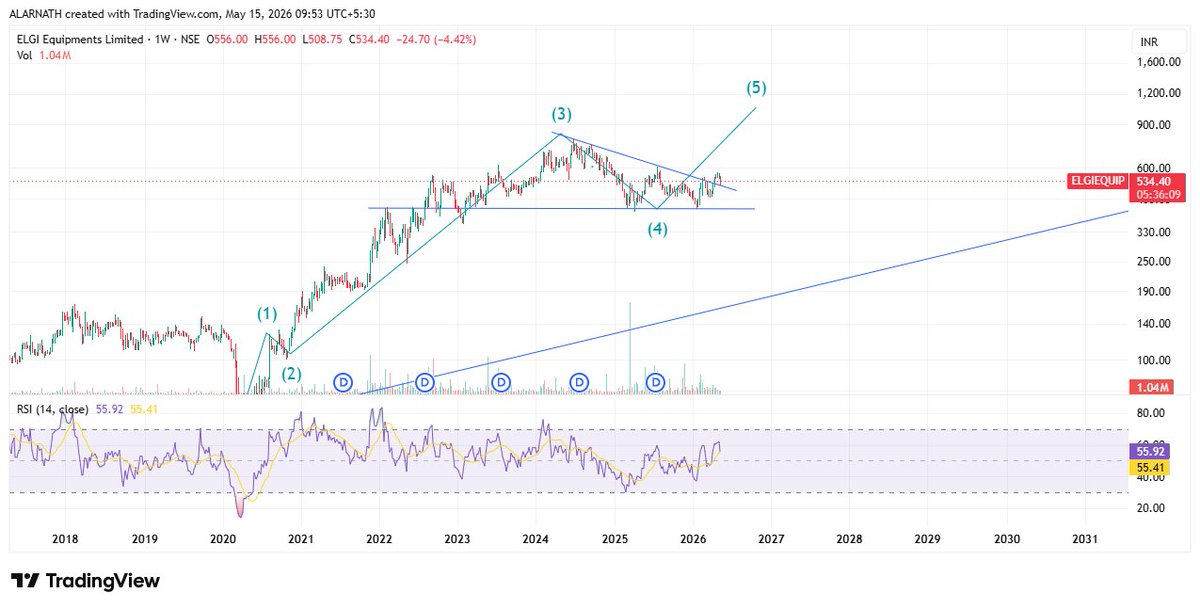This screenshot has width=1200, height=609.
Task: Select the (2) wave label
Action: pyautogui.click(x=291, y=374)
